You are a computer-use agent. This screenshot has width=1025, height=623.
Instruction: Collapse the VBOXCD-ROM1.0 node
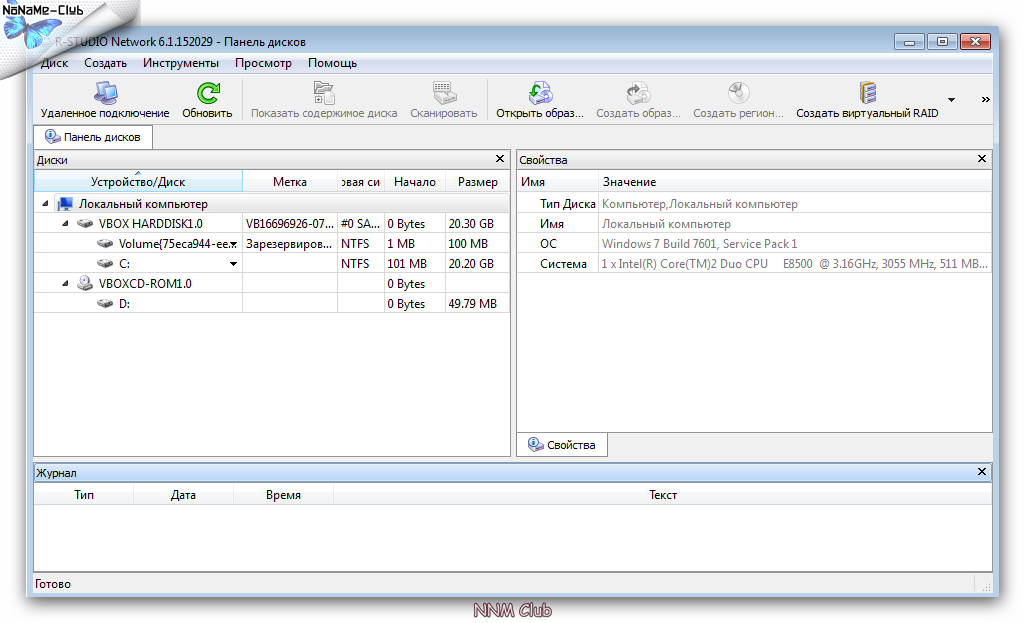[x=65, y=284]
